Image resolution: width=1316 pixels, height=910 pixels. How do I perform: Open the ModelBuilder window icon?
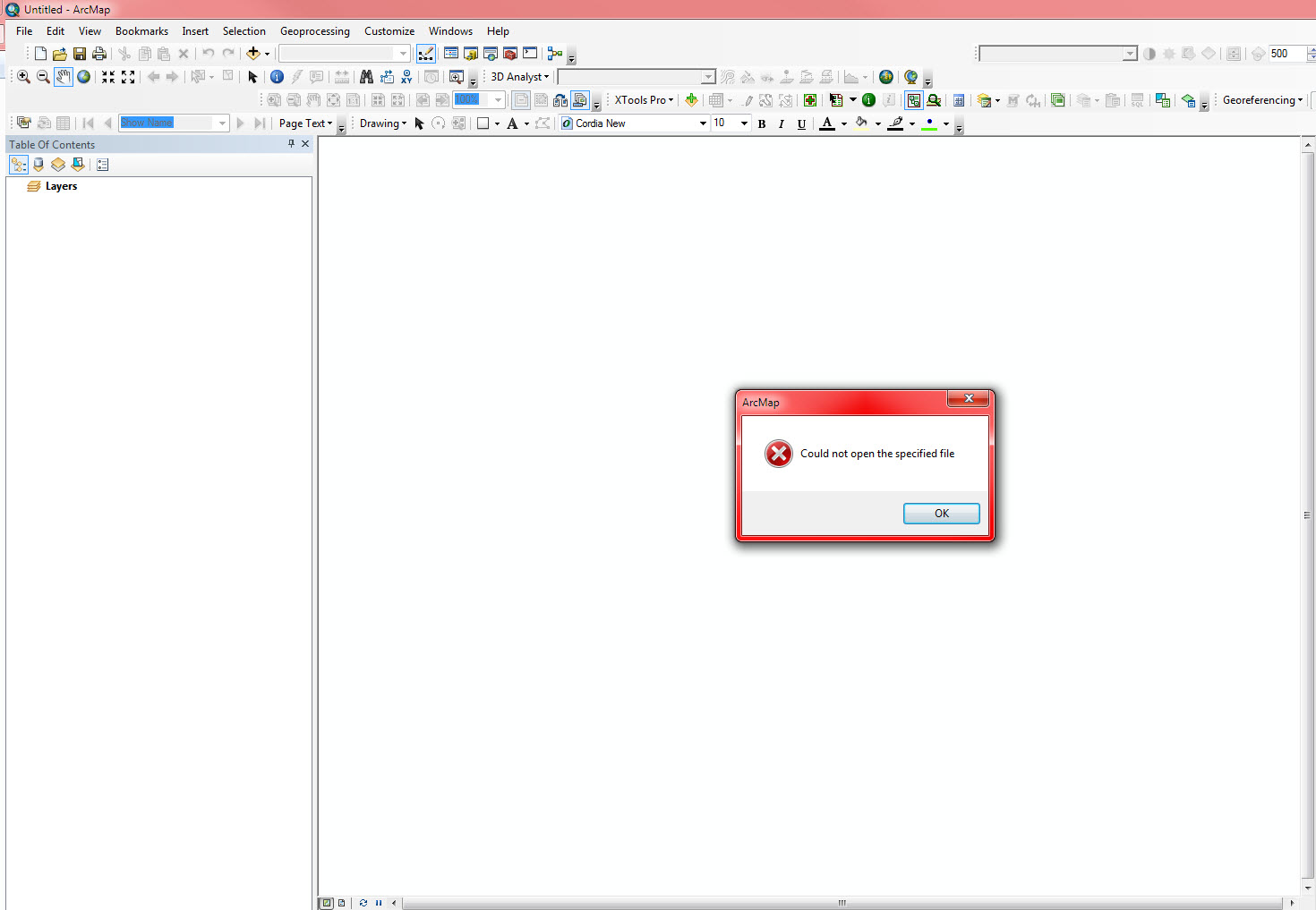[x=555, y=54]
